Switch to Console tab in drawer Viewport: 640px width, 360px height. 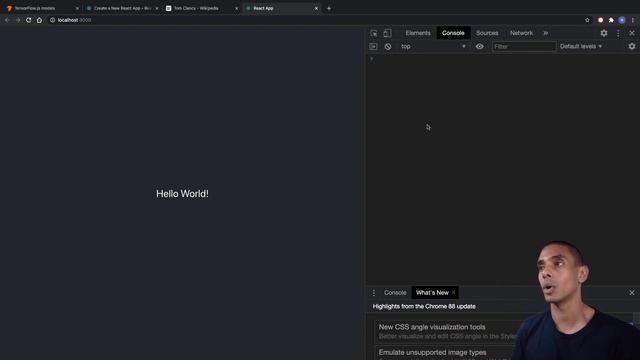pos(395,293)
